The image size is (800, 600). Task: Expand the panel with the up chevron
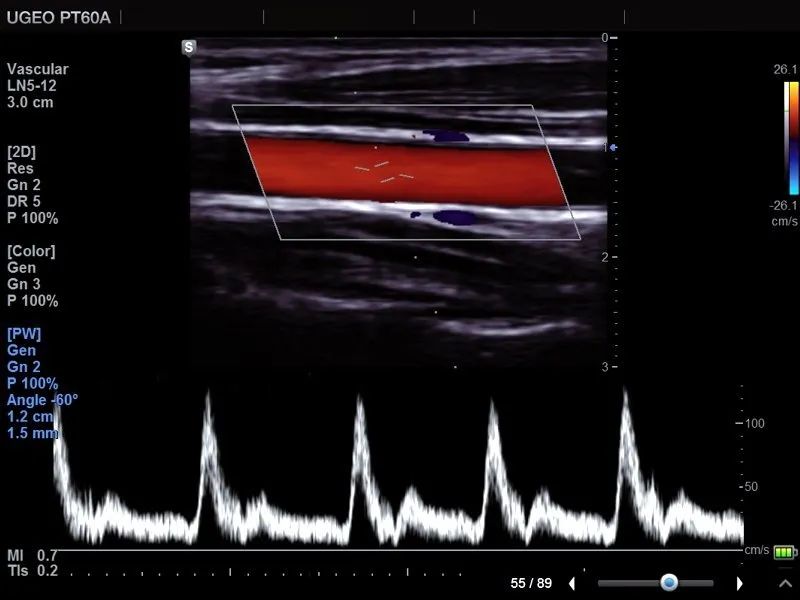click(x=785, y=583)
